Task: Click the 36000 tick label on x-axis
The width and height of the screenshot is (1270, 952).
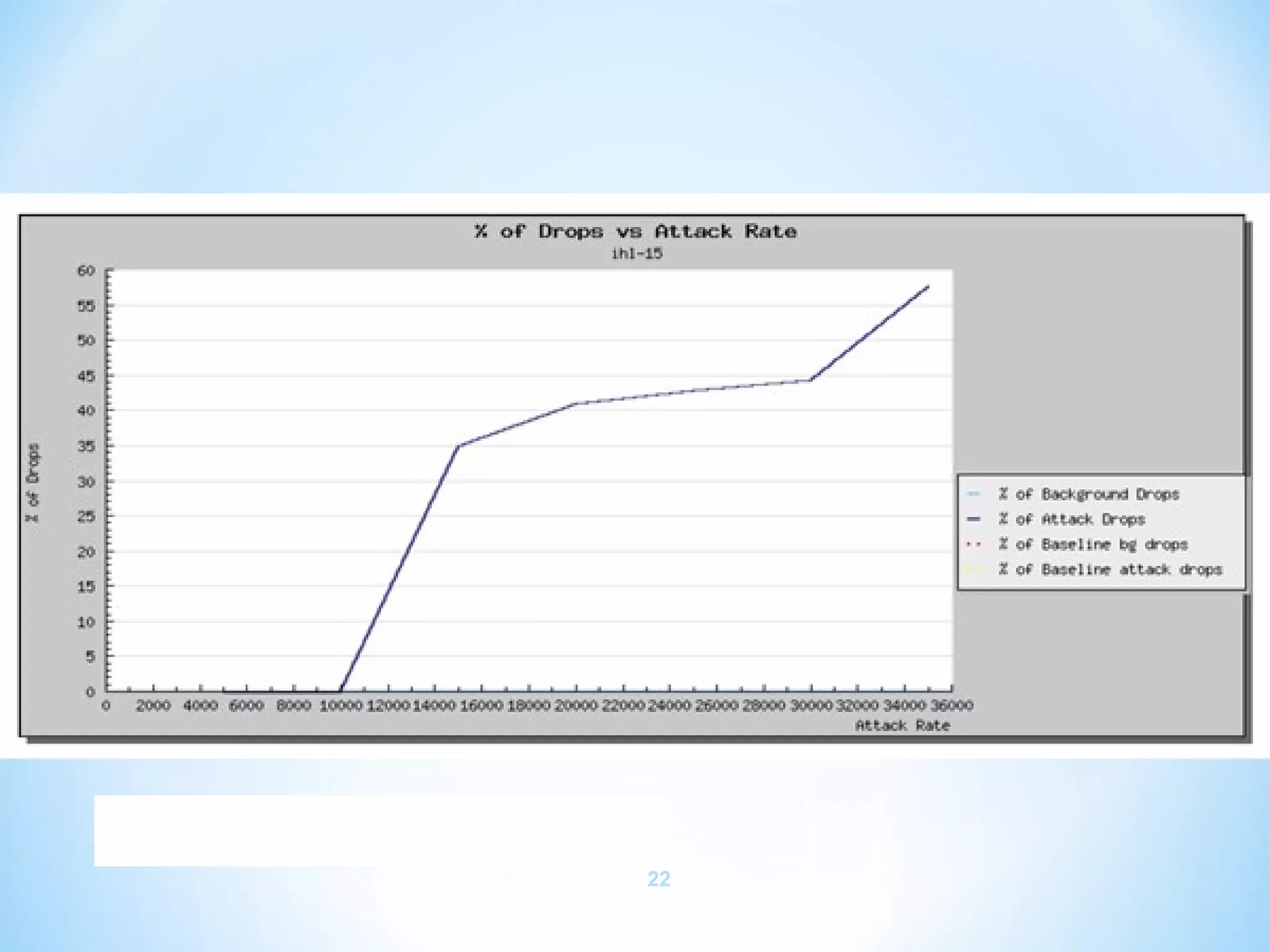Action: (952, 706)
